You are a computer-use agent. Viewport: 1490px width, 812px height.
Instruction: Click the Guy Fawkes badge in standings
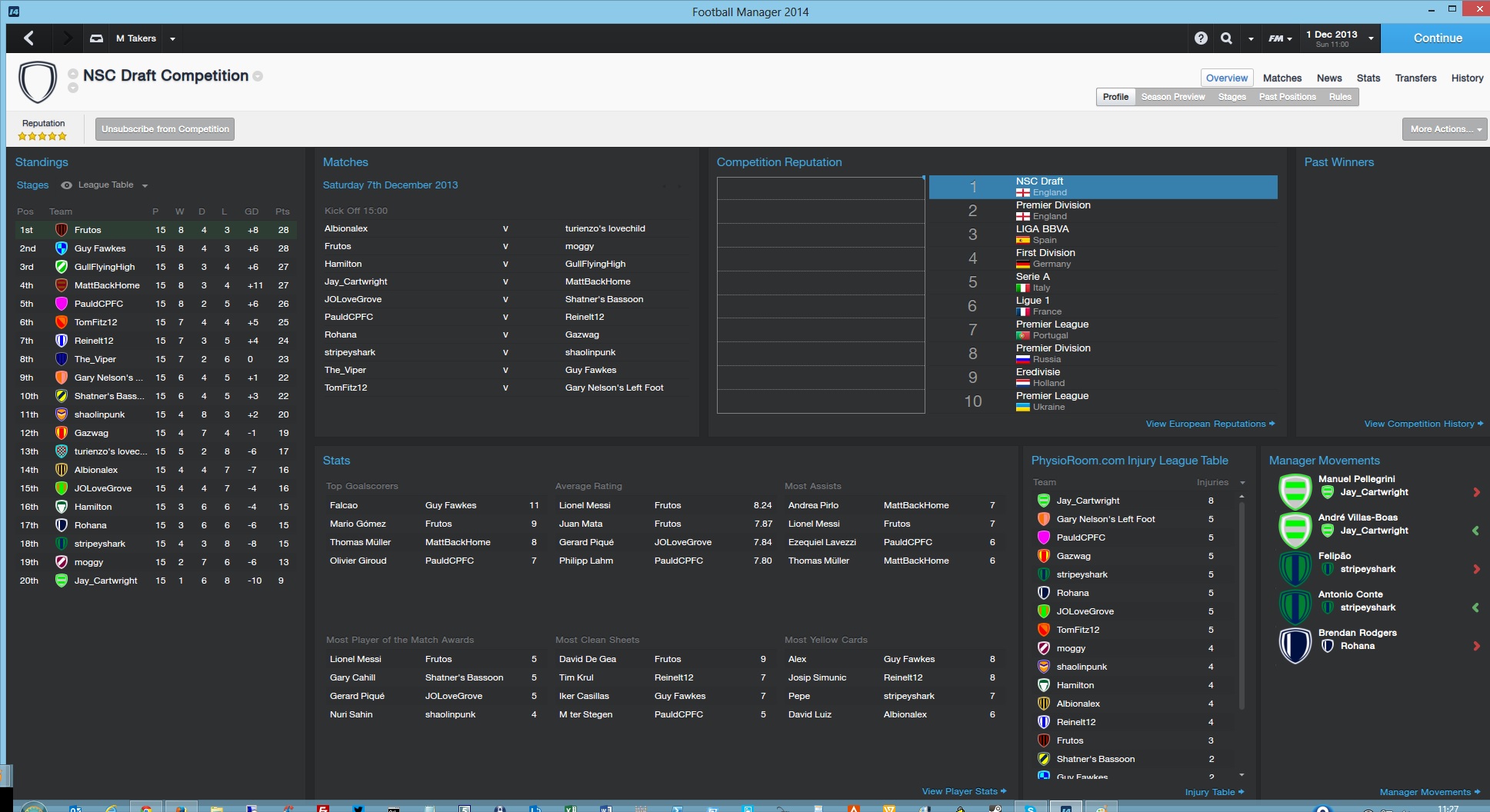pyautogui.click(x=62, y=248)
